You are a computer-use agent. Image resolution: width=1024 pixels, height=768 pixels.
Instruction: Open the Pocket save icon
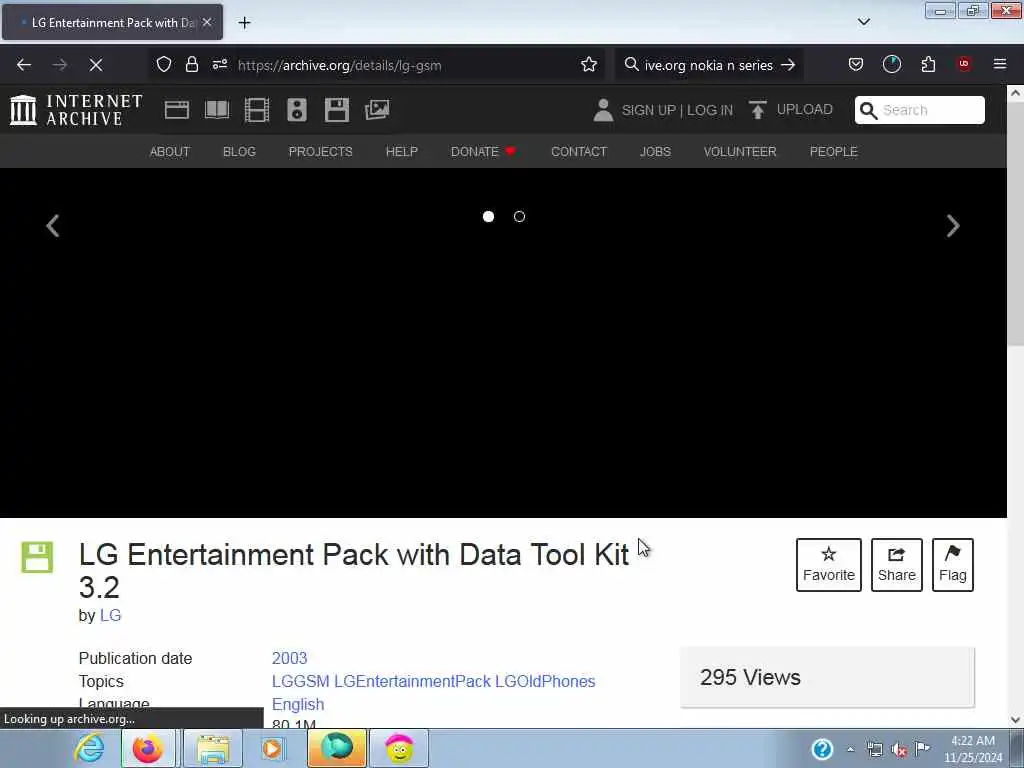[856, 65]
